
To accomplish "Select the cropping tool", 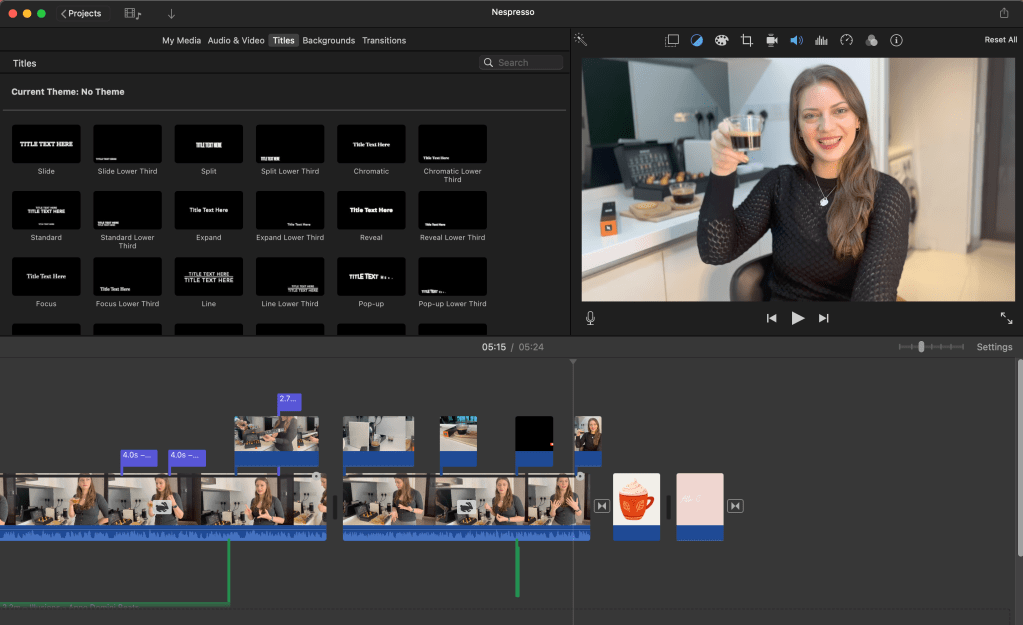I will tap(746, 40).
